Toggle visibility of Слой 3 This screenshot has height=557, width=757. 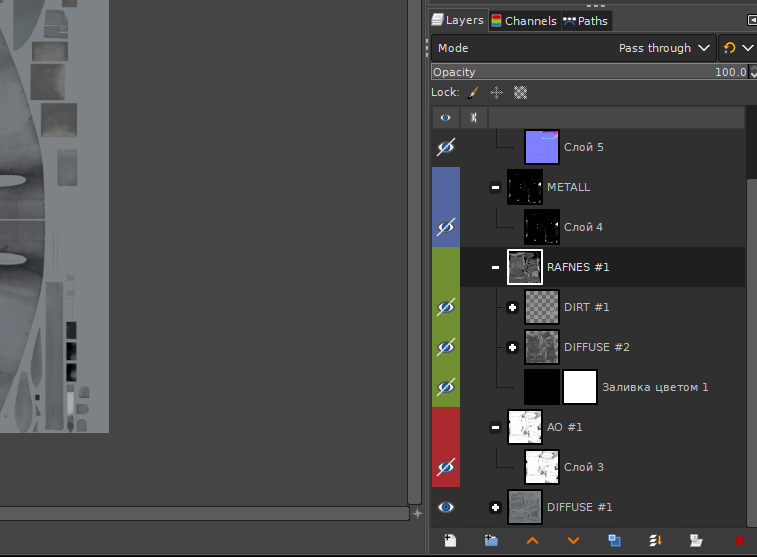(x=446, y=467)
